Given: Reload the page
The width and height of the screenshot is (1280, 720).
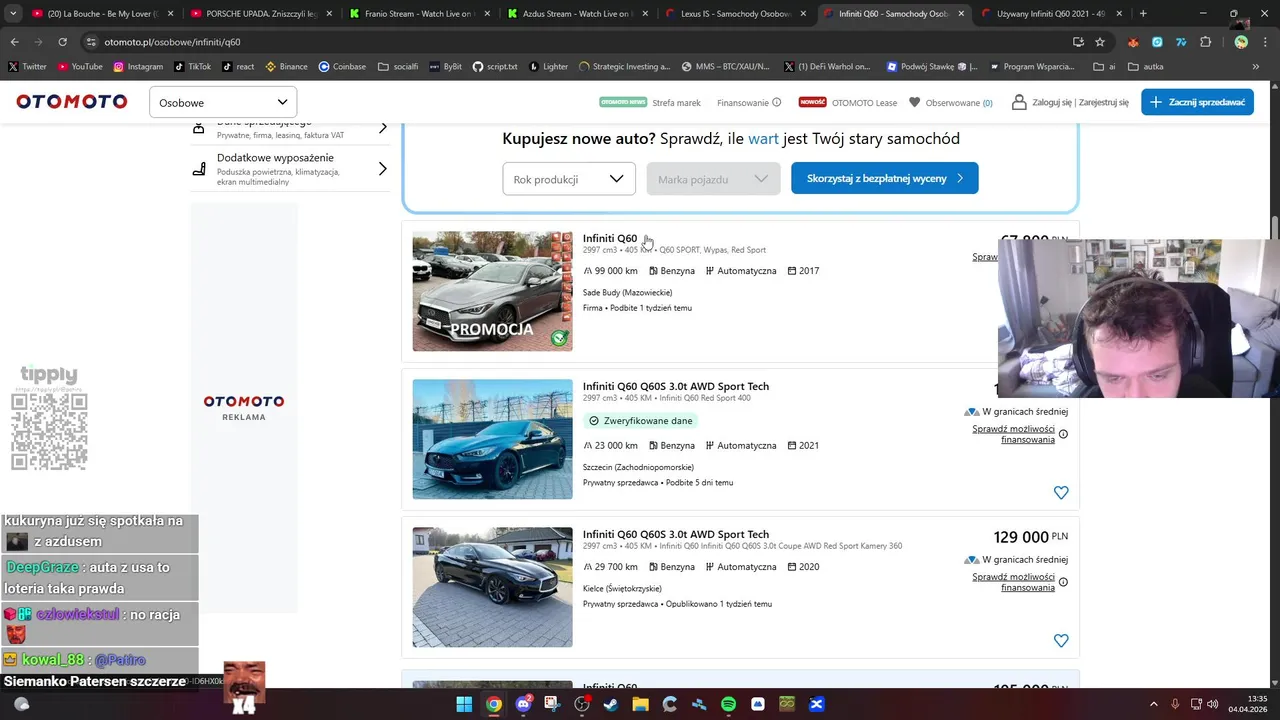Looking at the screenshot, I should [62, 42].
